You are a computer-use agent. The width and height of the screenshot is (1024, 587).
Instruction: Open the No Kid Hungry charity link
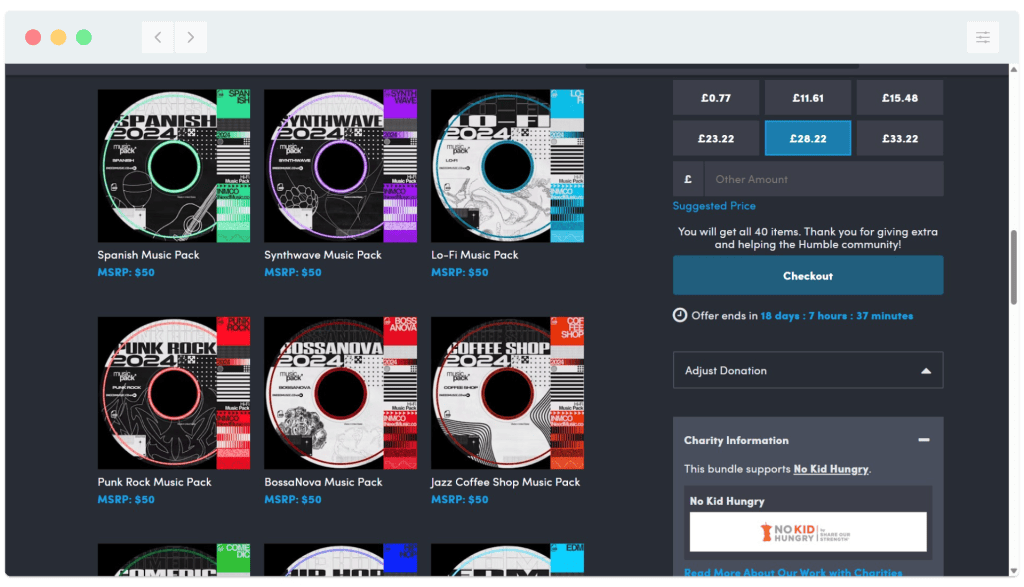coord(832,467)
